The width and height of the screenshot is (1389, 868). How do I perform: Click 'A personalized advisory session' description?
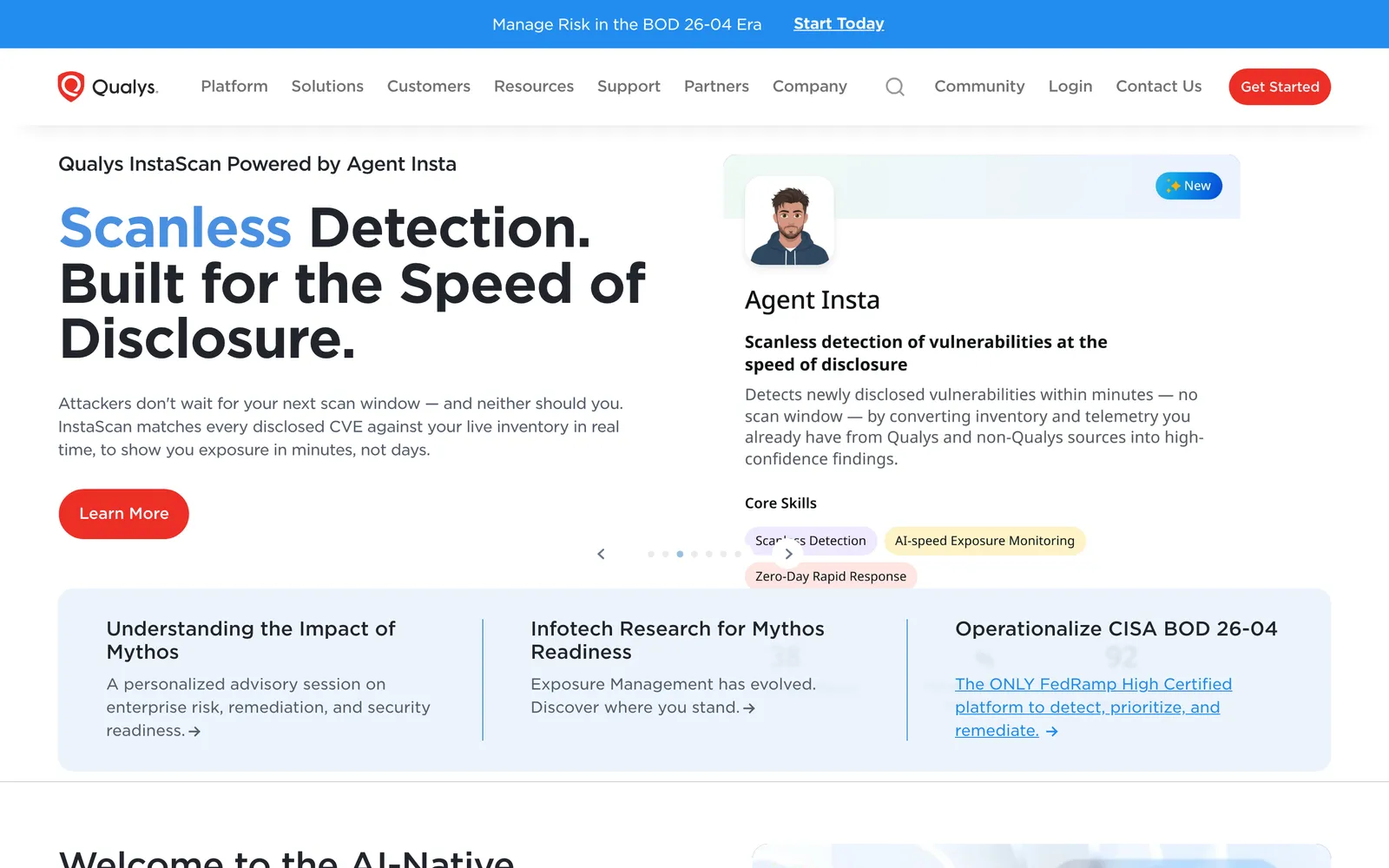[x=268, y=707]
